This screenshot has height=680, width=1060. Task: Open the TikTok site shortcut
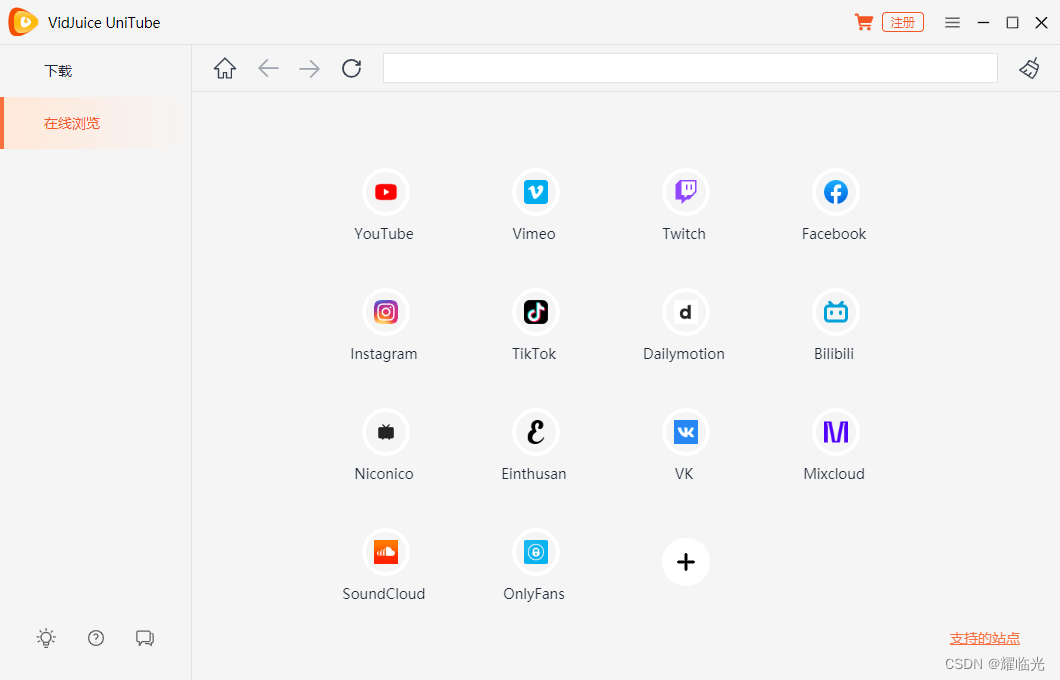coord(535,312)
